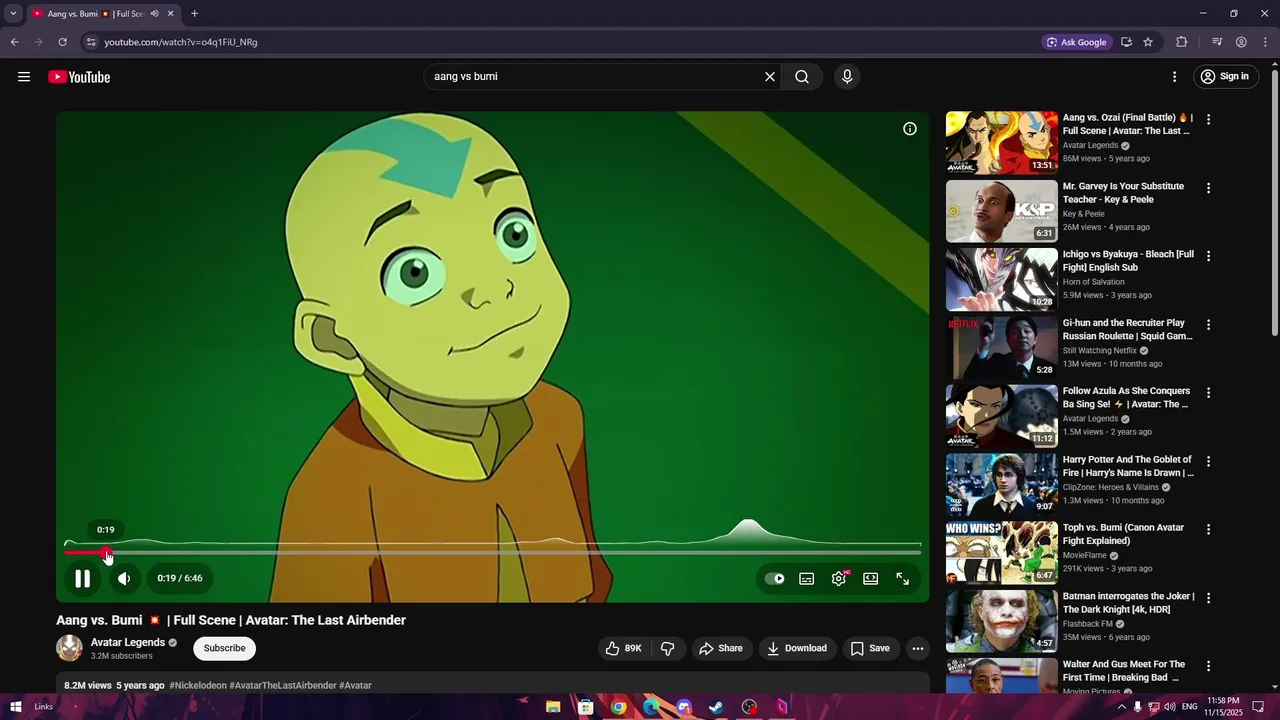This screenshot has height=720, width=1280.
Task: Open YouTube settings three-dot menu in header
Action: (1175, 77)
